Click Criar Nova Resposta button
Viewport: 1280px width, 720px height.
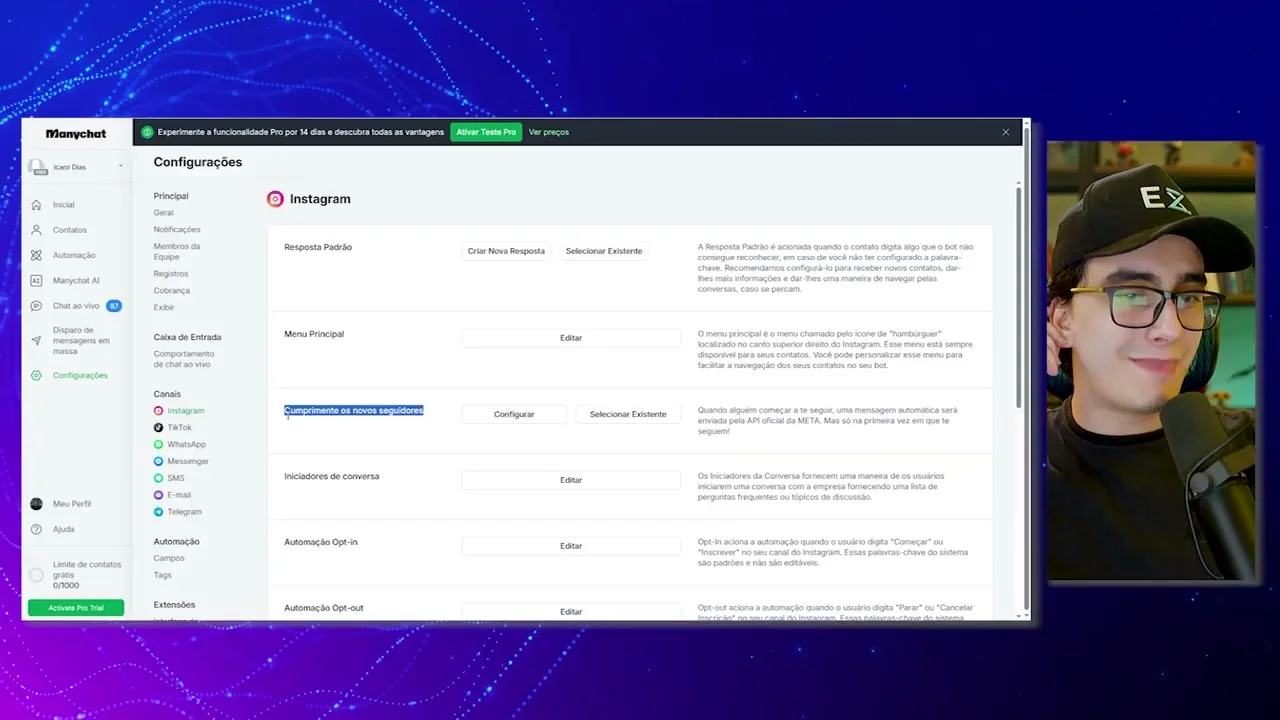506,251
